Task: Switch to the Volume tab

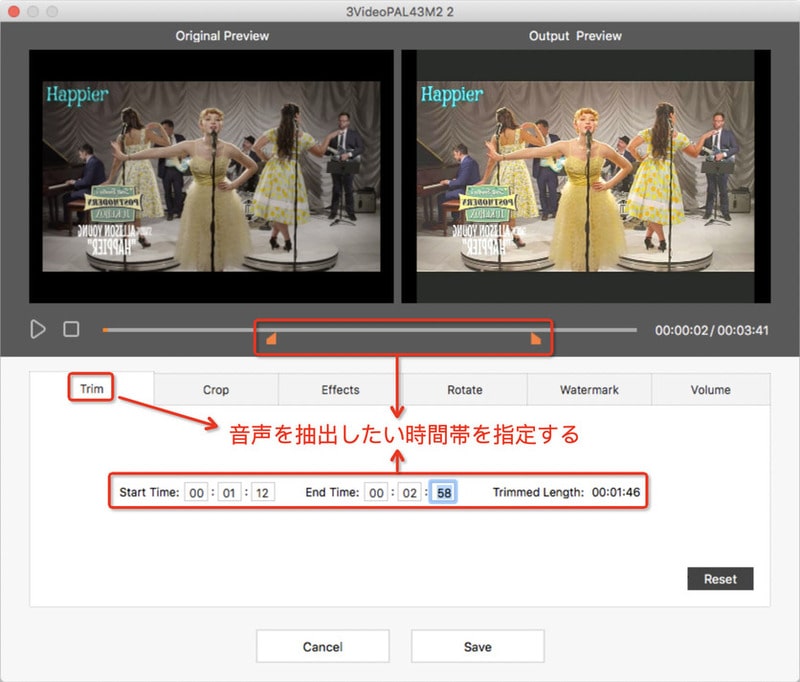Action: click(x=711, y=390)
